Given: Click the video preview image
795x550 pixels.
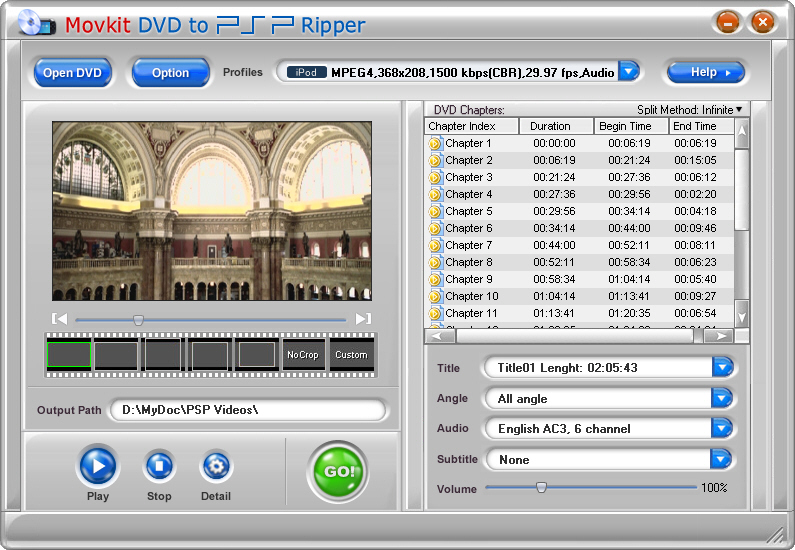Looking at the screenshot, I should pyautogui.click(x=212, y=211).
